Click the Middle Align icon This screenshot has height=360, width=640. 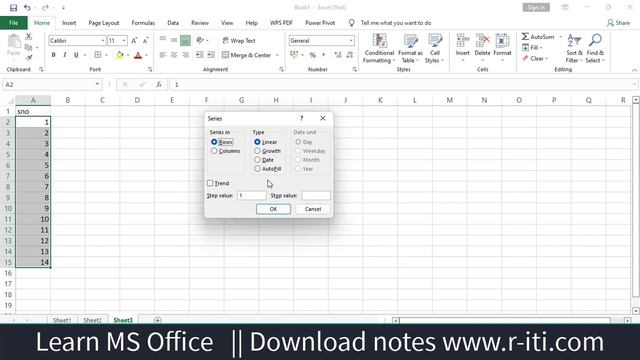[174, 40]
